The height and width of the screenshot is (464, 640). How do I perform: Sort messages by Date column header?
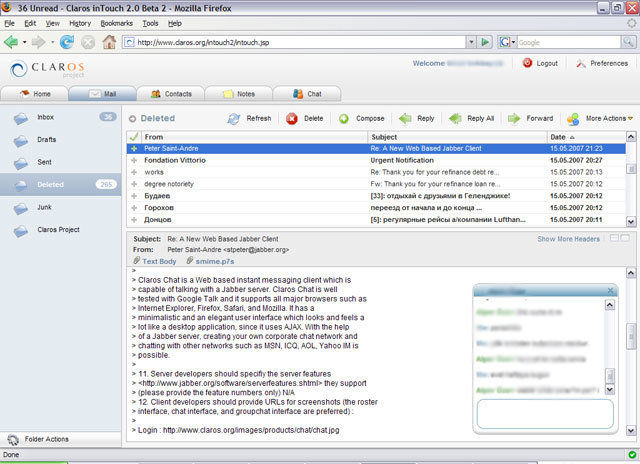tap(586, 137)
